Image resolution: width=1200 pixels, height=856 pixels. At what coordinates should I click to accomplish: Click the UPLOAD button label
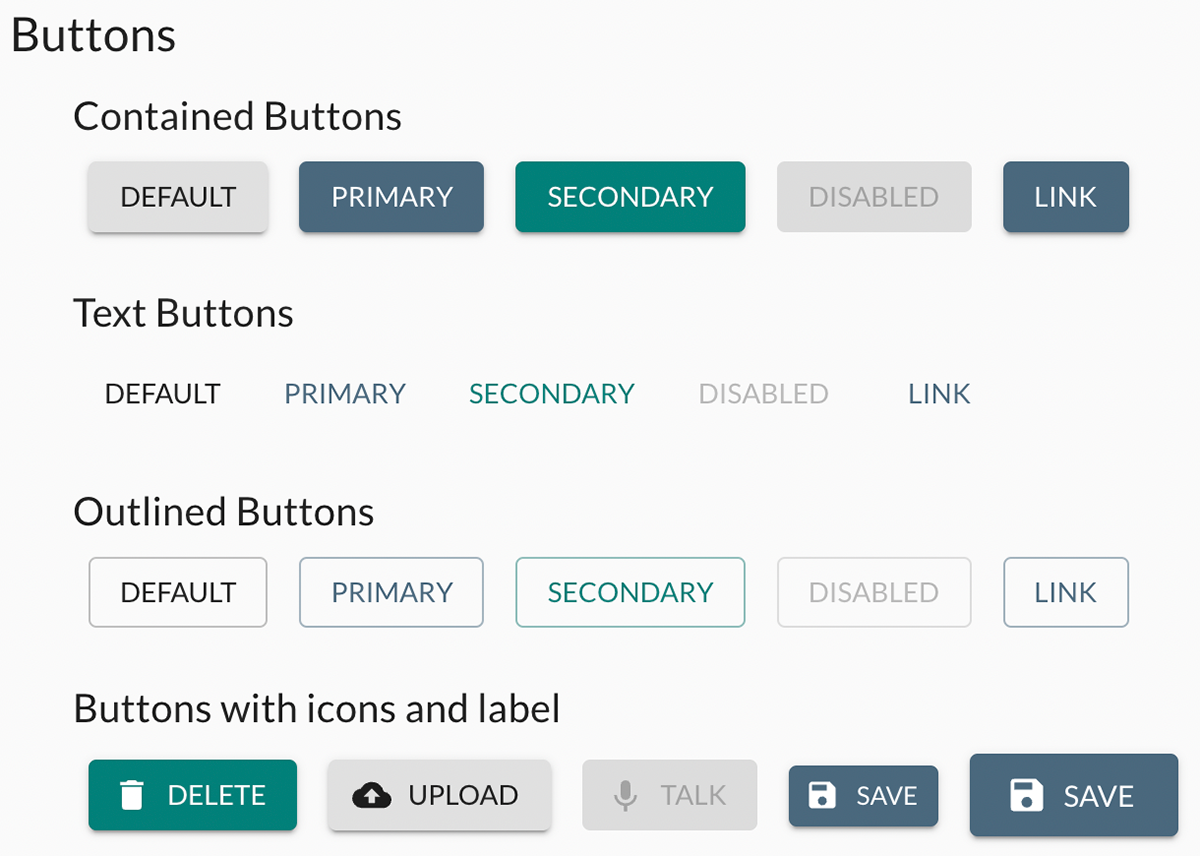(463, 796)
